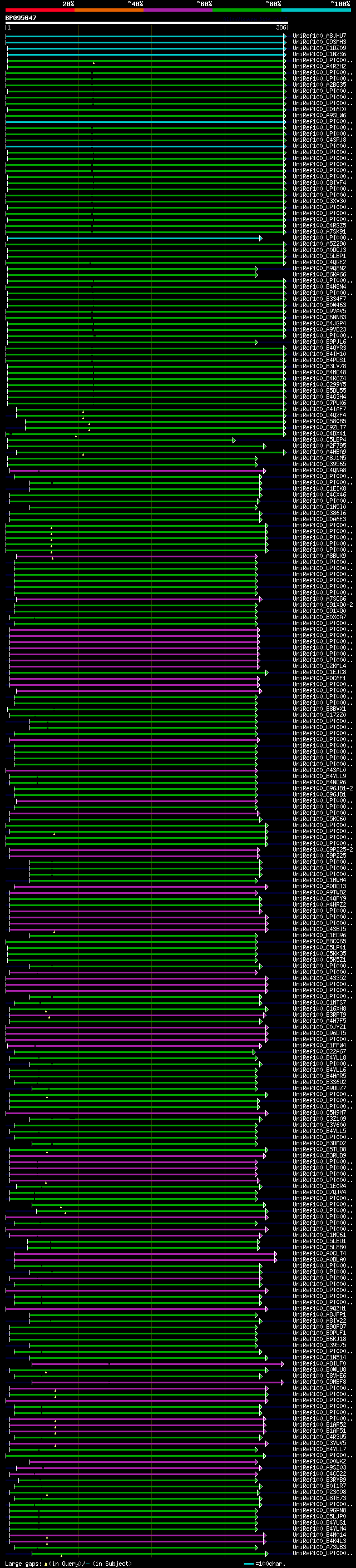Select hit label UniRef100_Q5H9M7
The image size is (356, 1568).
point(319,1112)
